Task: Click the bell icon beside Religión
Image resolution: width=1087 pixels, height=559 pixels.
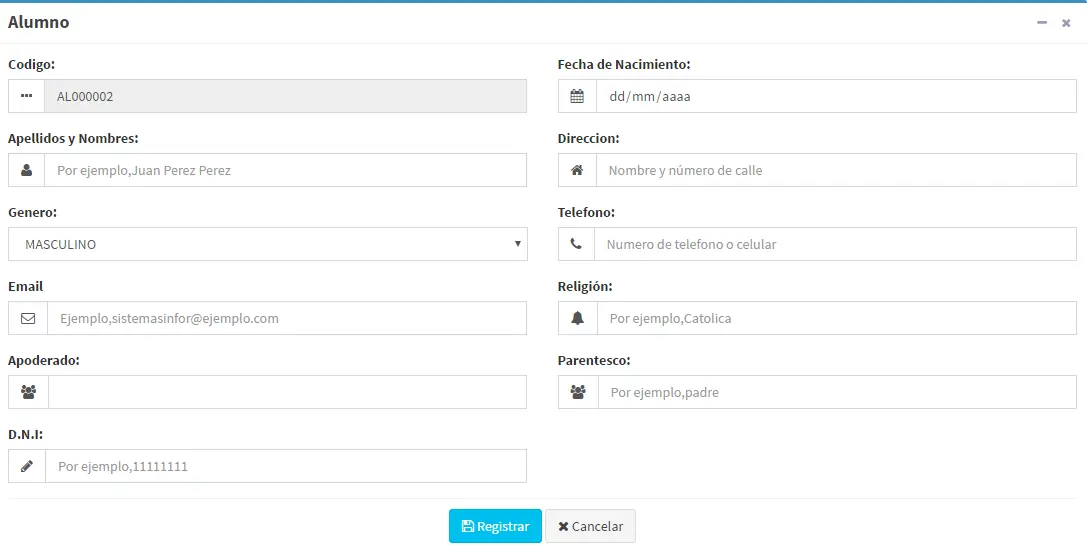Action: point(577,318)
